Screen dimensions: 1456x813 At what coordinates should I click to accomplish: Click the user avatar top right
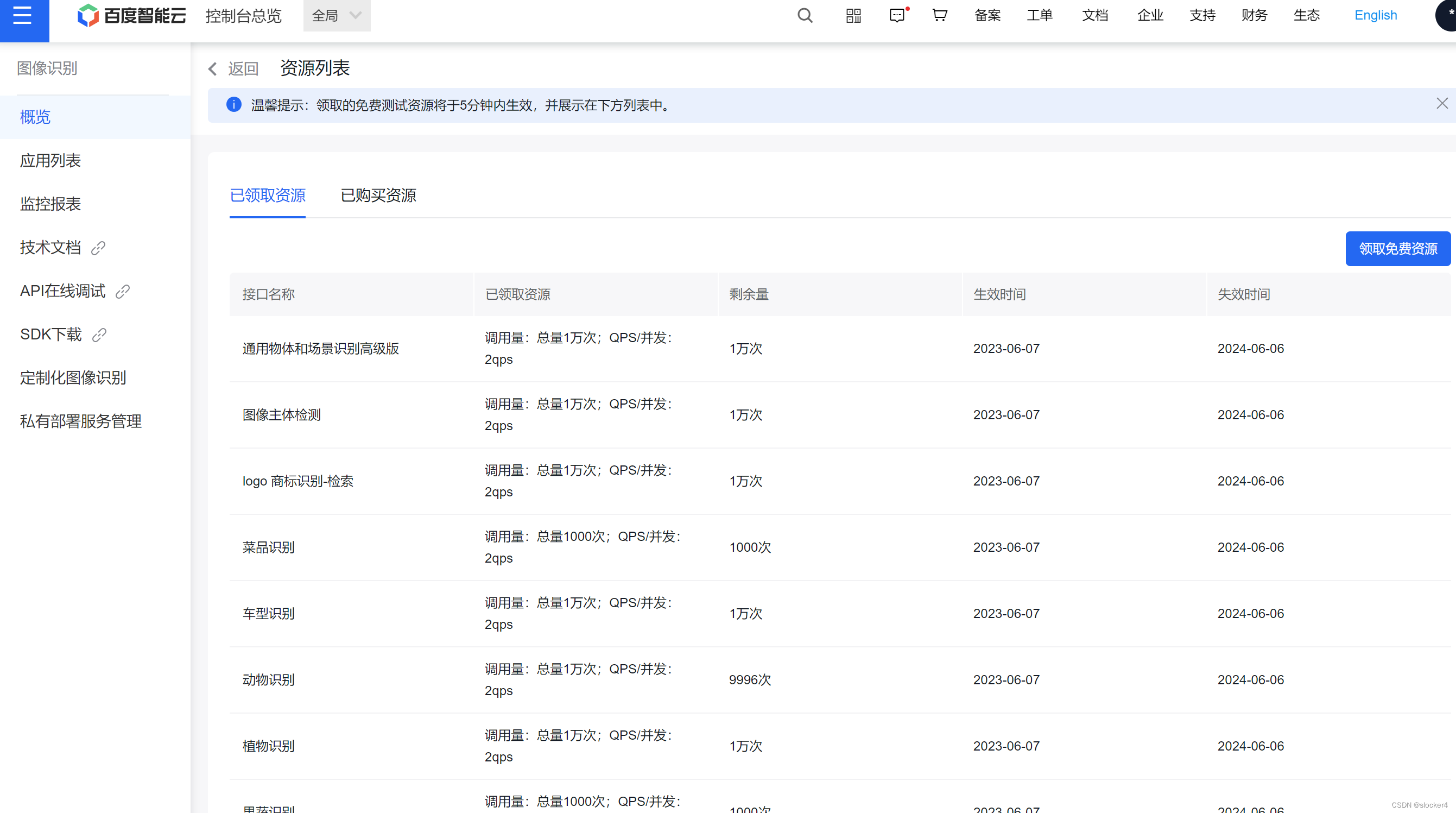coord(1447,15)
